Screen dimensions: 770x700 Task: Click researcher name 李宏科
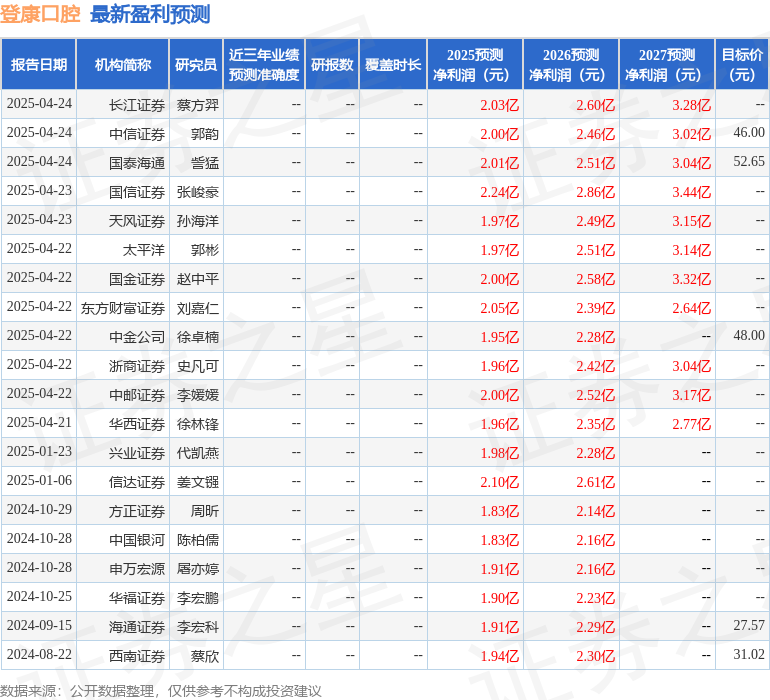pyautogui.click(x=197, y=627)
